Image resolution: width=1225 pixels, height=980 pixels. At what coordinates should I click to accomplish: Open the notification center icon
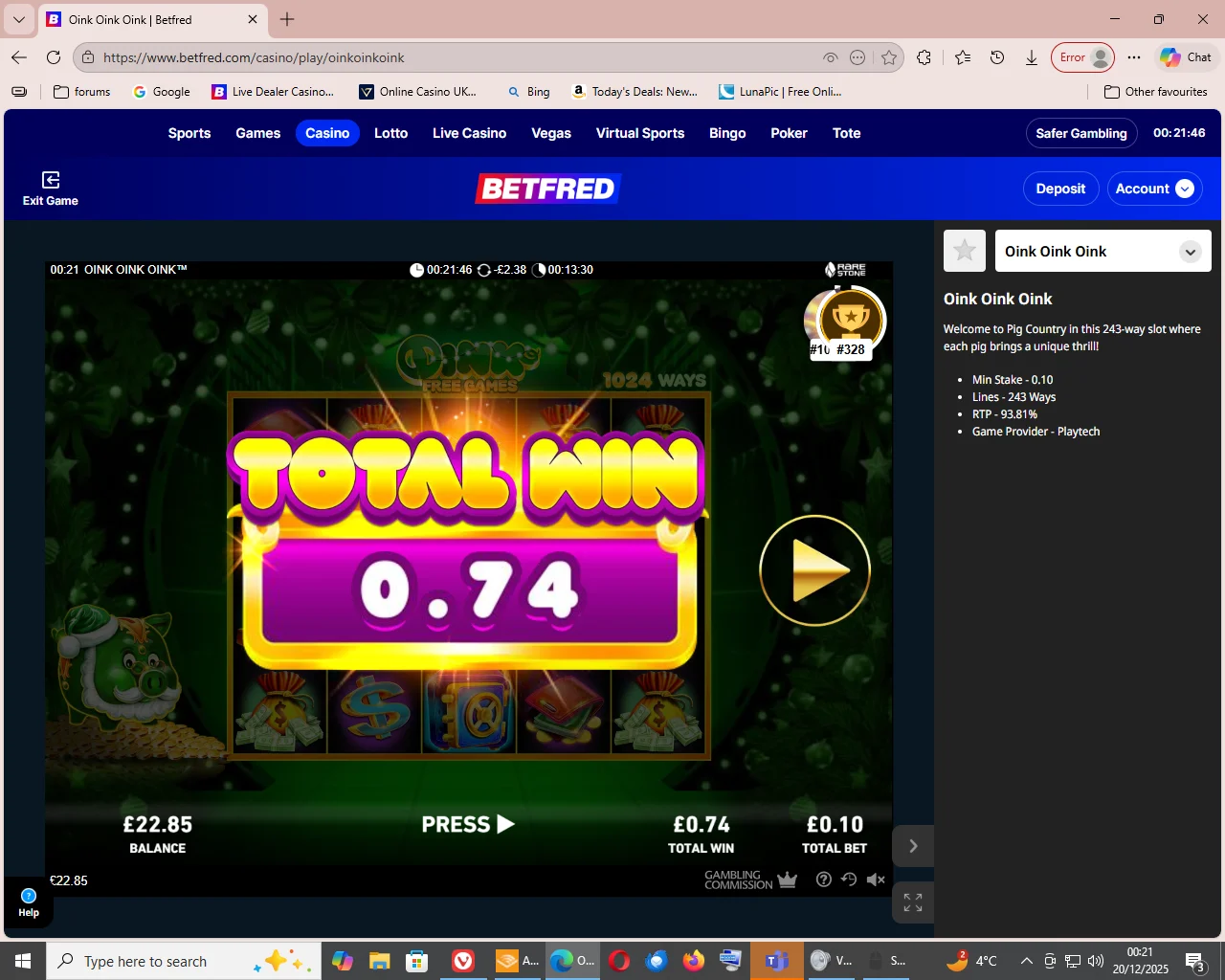tap(1195, 961)
